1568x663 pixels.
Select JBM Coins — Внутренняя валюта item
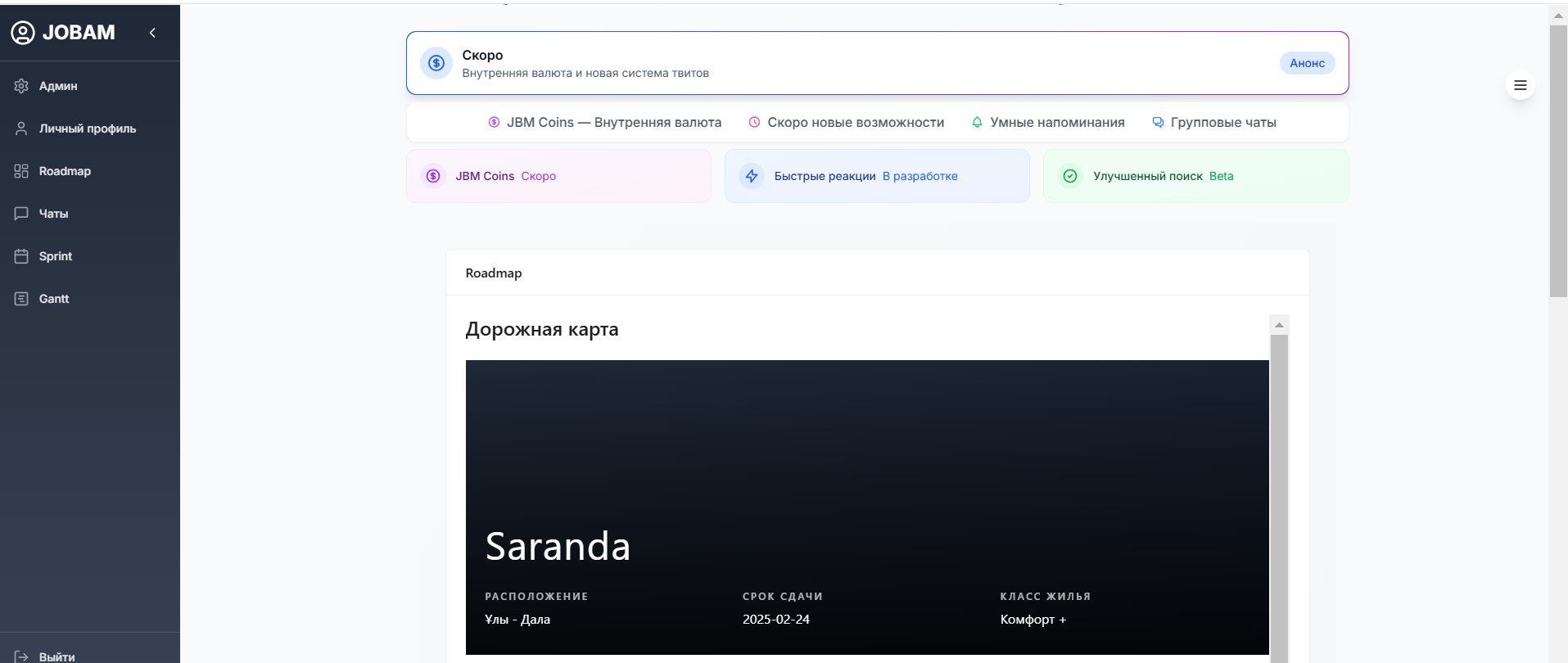[604, 122]
